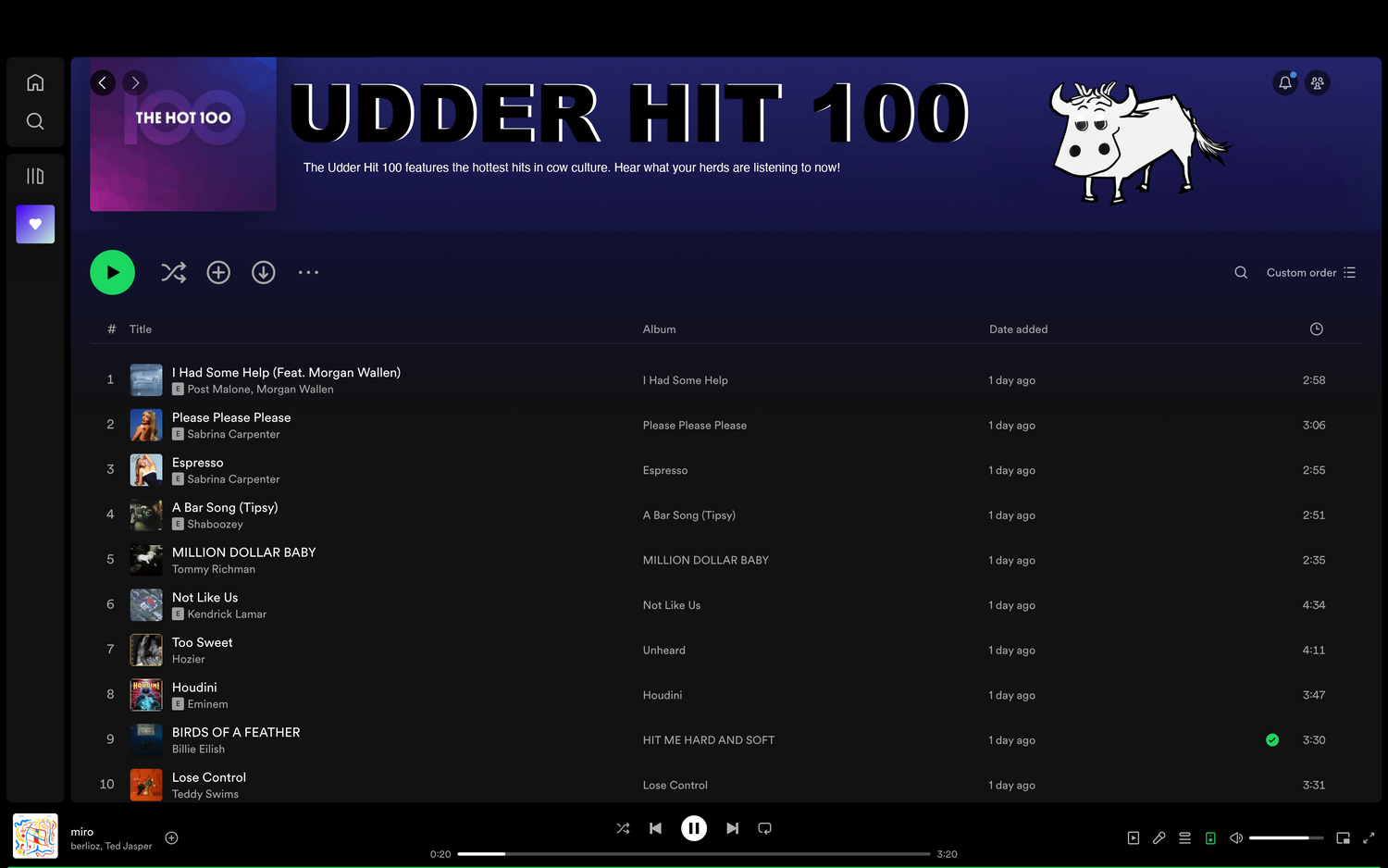Viewport: 1388px width, 868px height.
Task: Open the A Bar Song (Tipsy) album link
Action: 689,515
